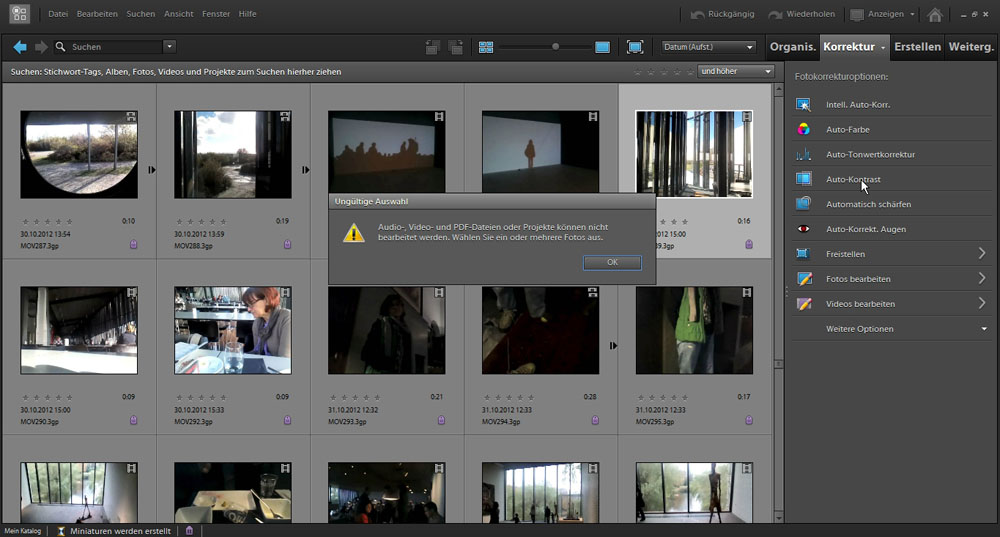Open the Anzeigen dropdown
The height and width of the screenshot is (537, 1000).
pos(883,14)
